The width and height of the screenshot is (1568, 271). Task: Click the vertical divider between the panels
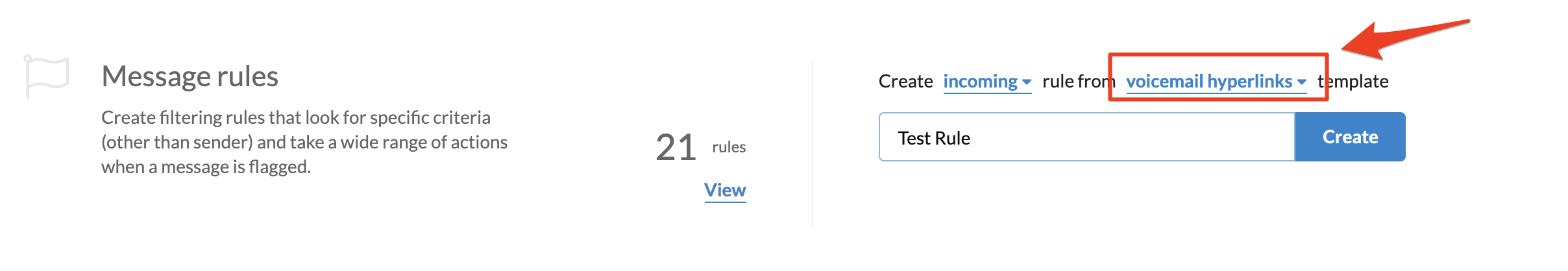pyautogui.click(x=813, y=144)
